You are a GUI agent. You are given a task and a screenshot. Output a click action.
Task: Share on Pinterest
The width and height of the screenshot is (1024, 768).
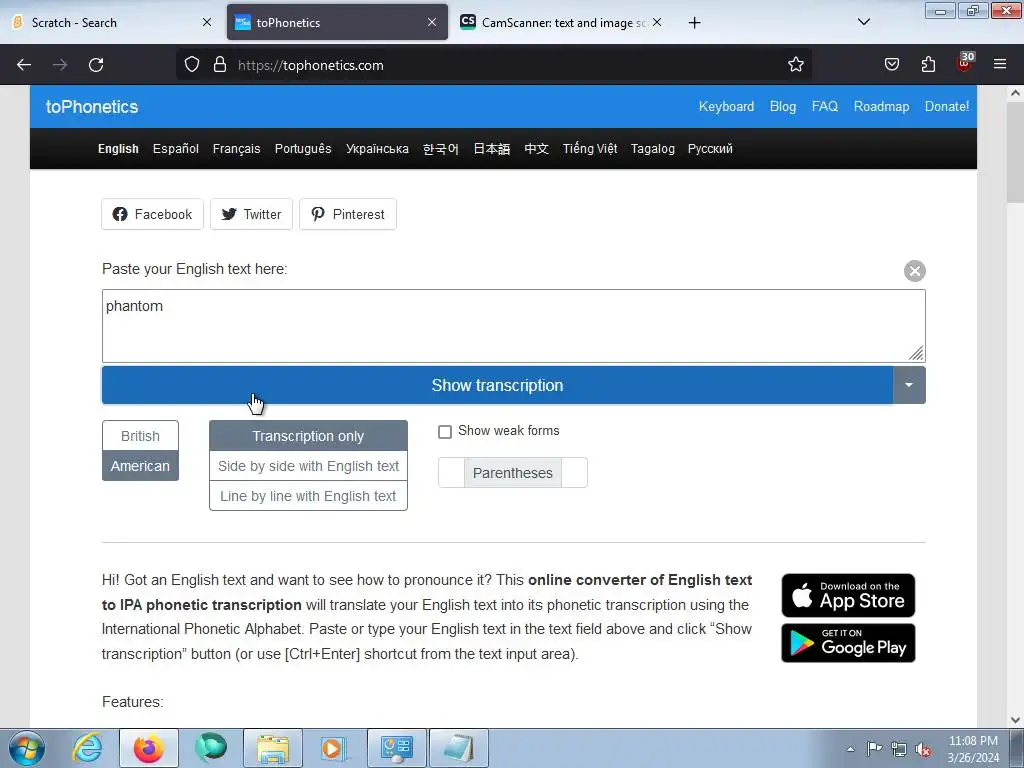(348, 214)
